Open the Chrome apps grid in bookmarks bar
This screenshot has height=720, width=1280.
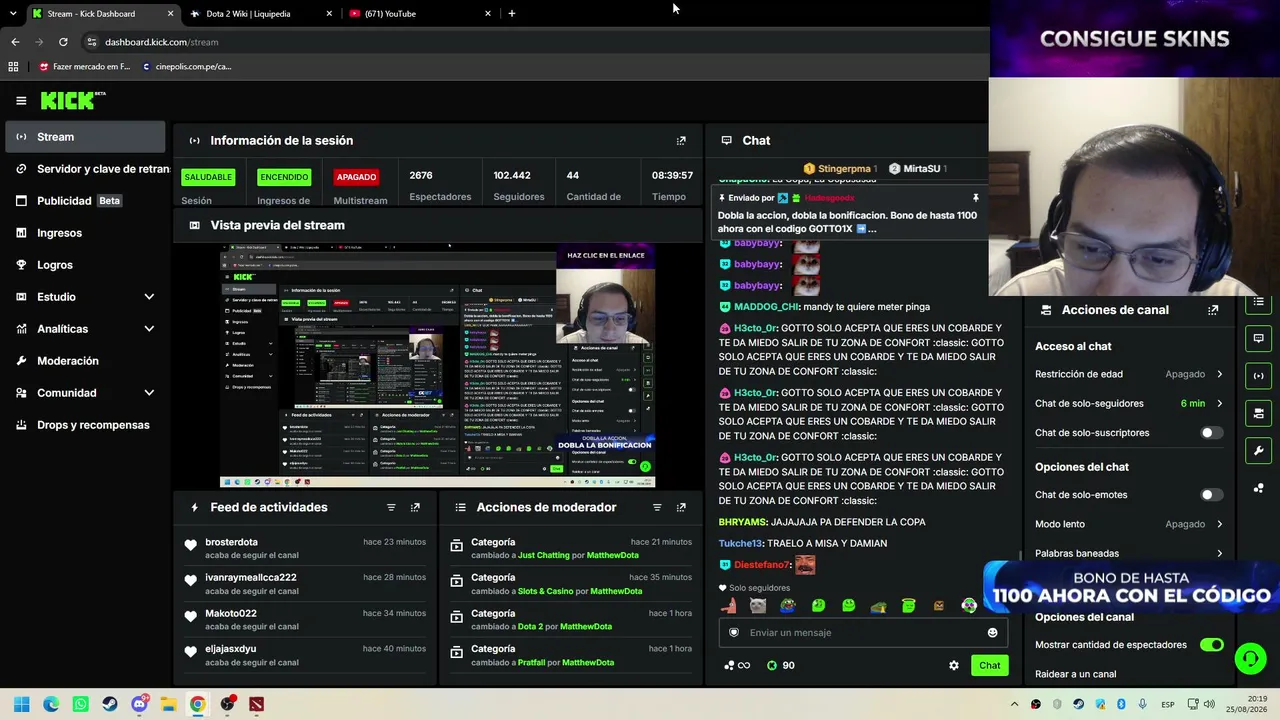[13, 67]
